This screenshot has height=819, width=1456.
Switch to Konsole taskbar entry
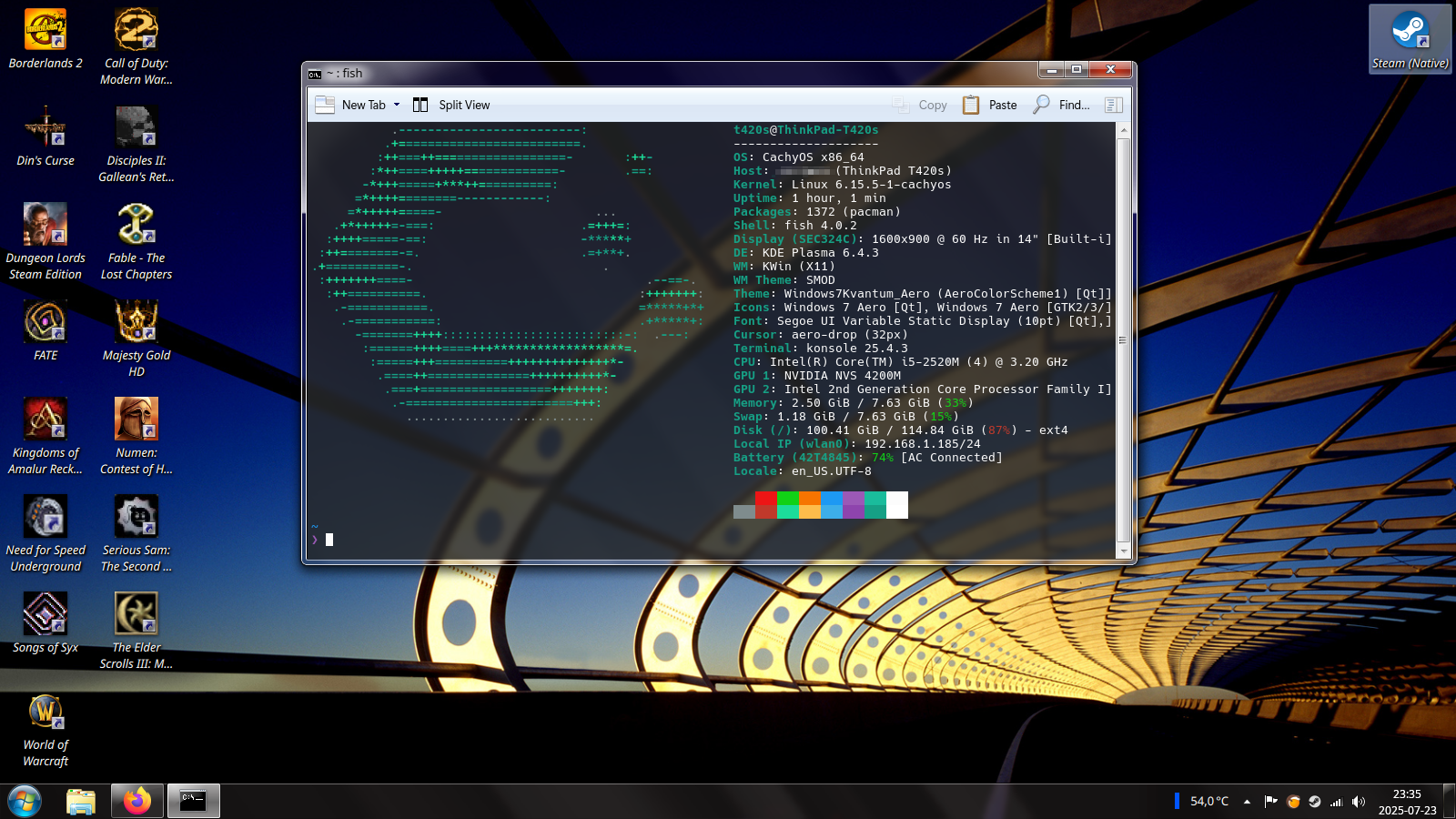193,801
